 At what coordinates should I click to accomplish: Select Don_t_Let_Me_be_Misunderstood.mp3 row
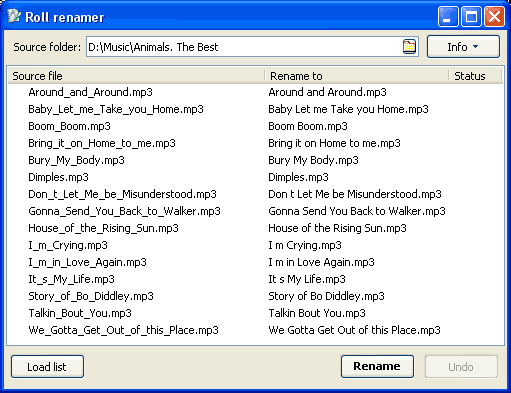tap(255, 194)
